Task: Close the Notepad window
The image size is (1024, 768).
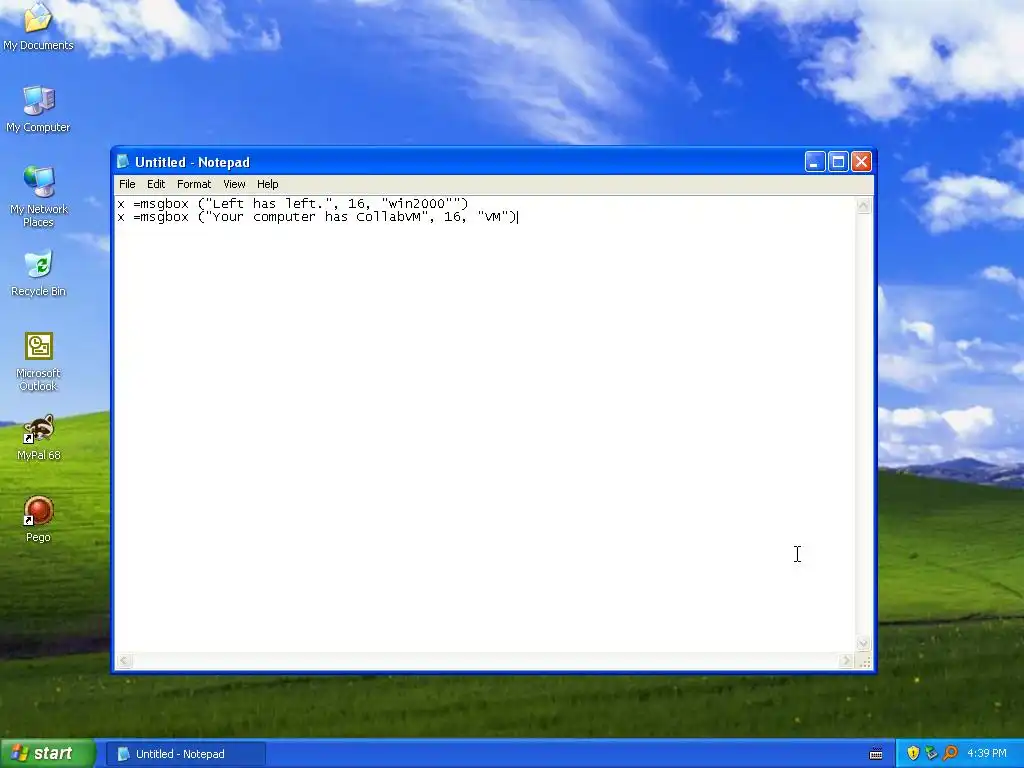Action: (x=861, y=161)
